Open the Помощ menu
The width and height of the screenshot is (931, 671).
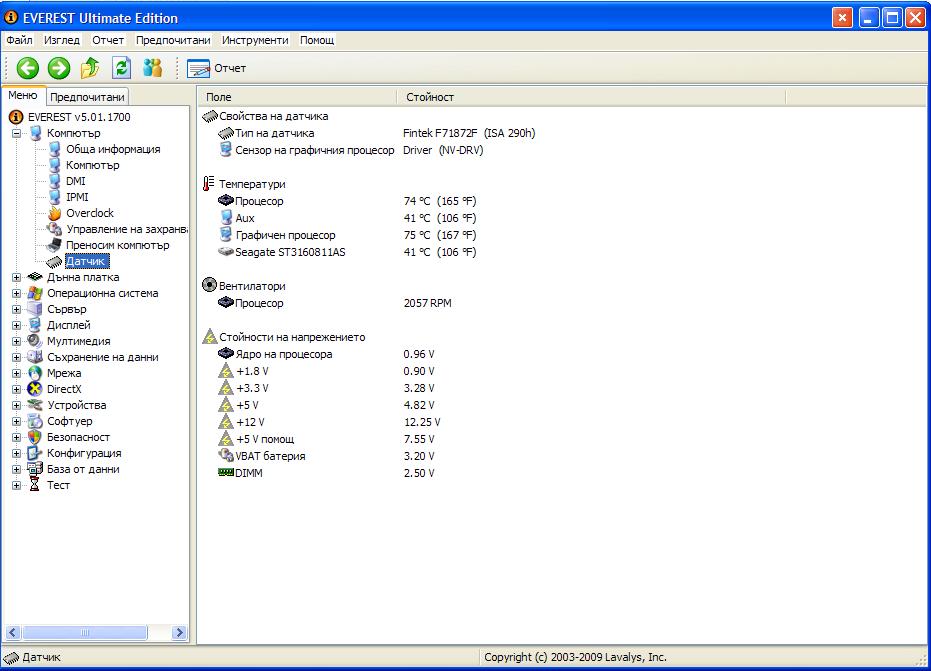(317, 40)
